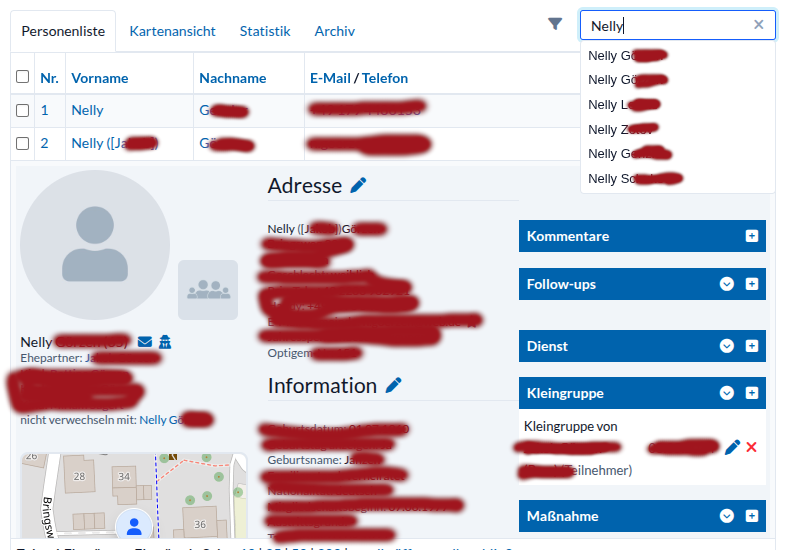
Task: Click the plus icon in Follow-ups header
Action: 752,284
